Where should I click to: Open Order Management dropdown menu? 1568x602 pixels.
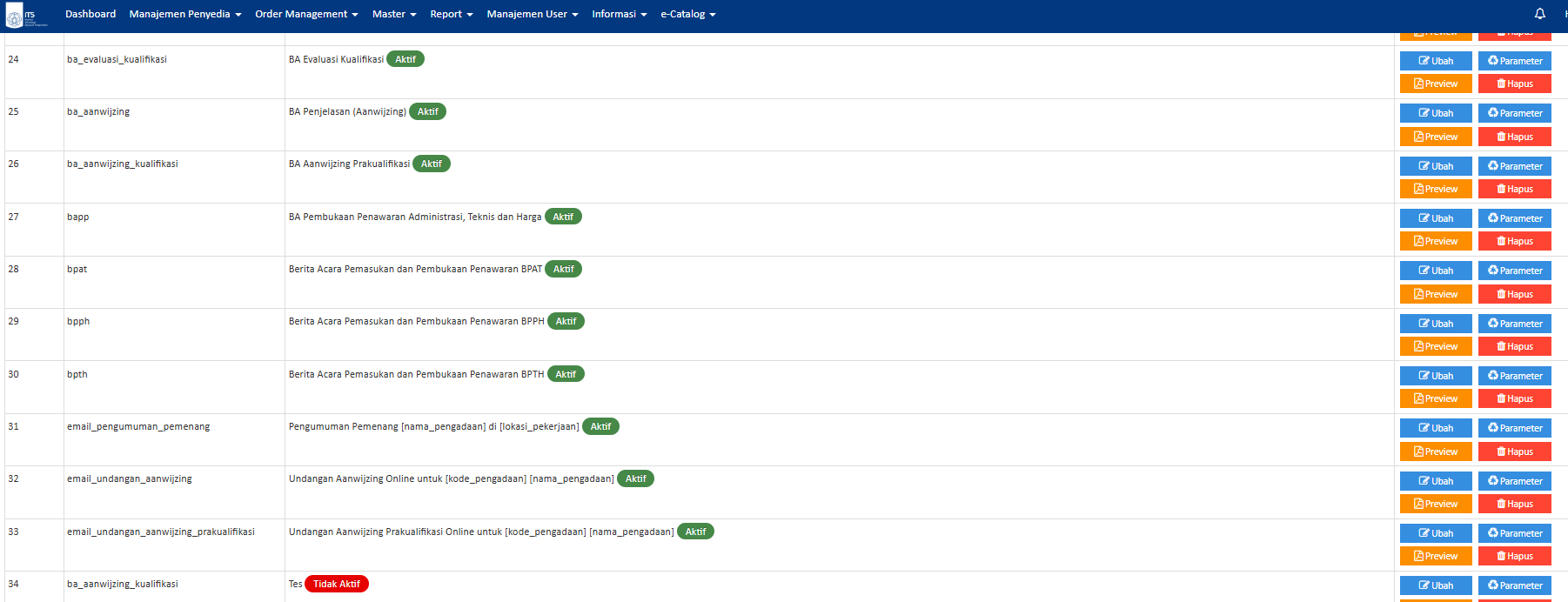pyautogui.click(x=306, y=14)
